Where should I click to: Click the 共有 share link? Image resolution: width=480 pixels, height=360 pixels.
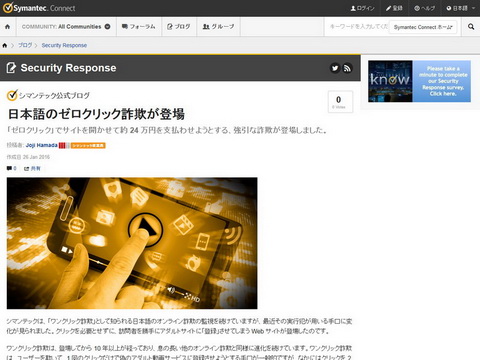pyautogui.click(x=32, y=168)
